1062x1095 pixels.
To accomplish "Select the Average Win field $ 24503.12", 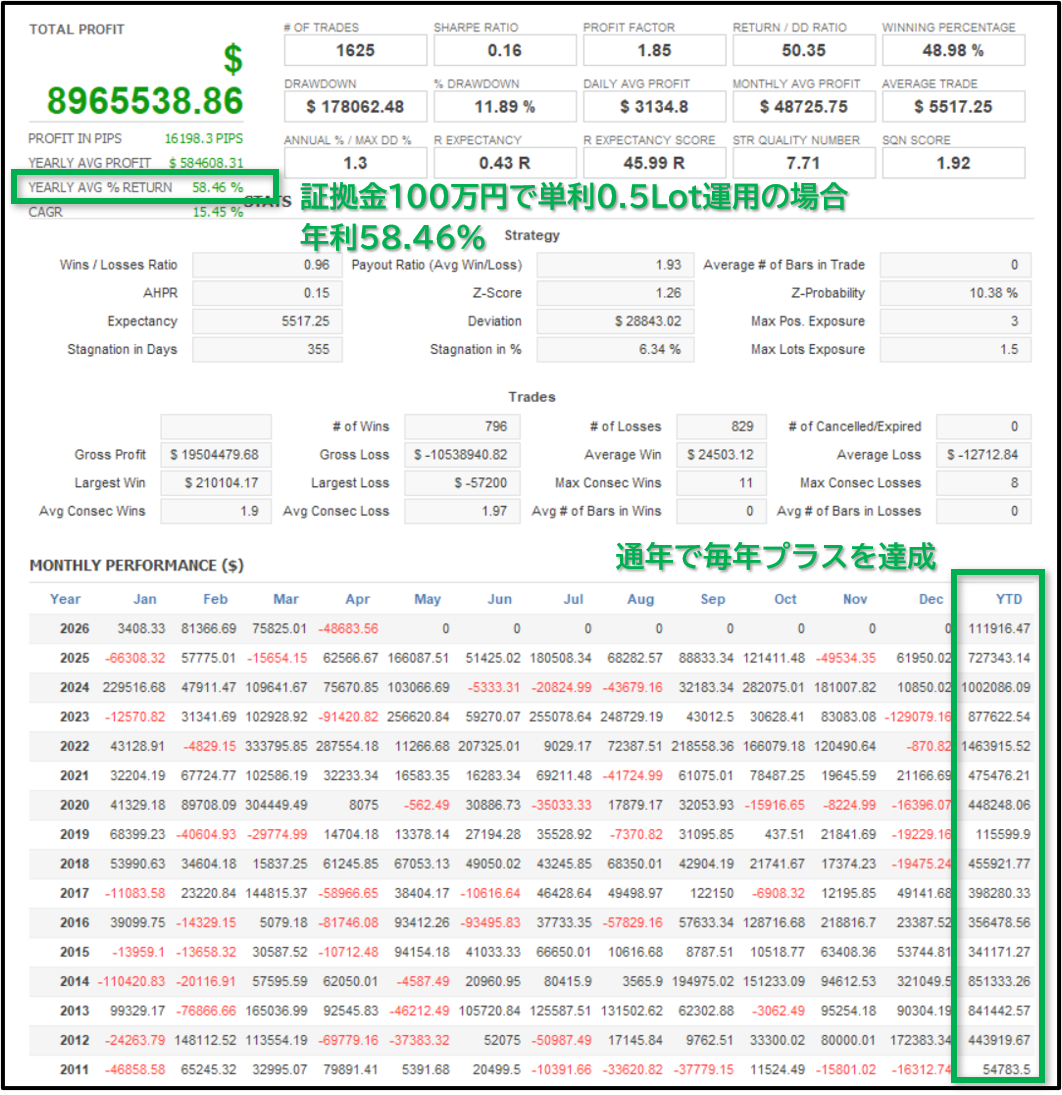I will pyautogui.click(x=721, y=455).
